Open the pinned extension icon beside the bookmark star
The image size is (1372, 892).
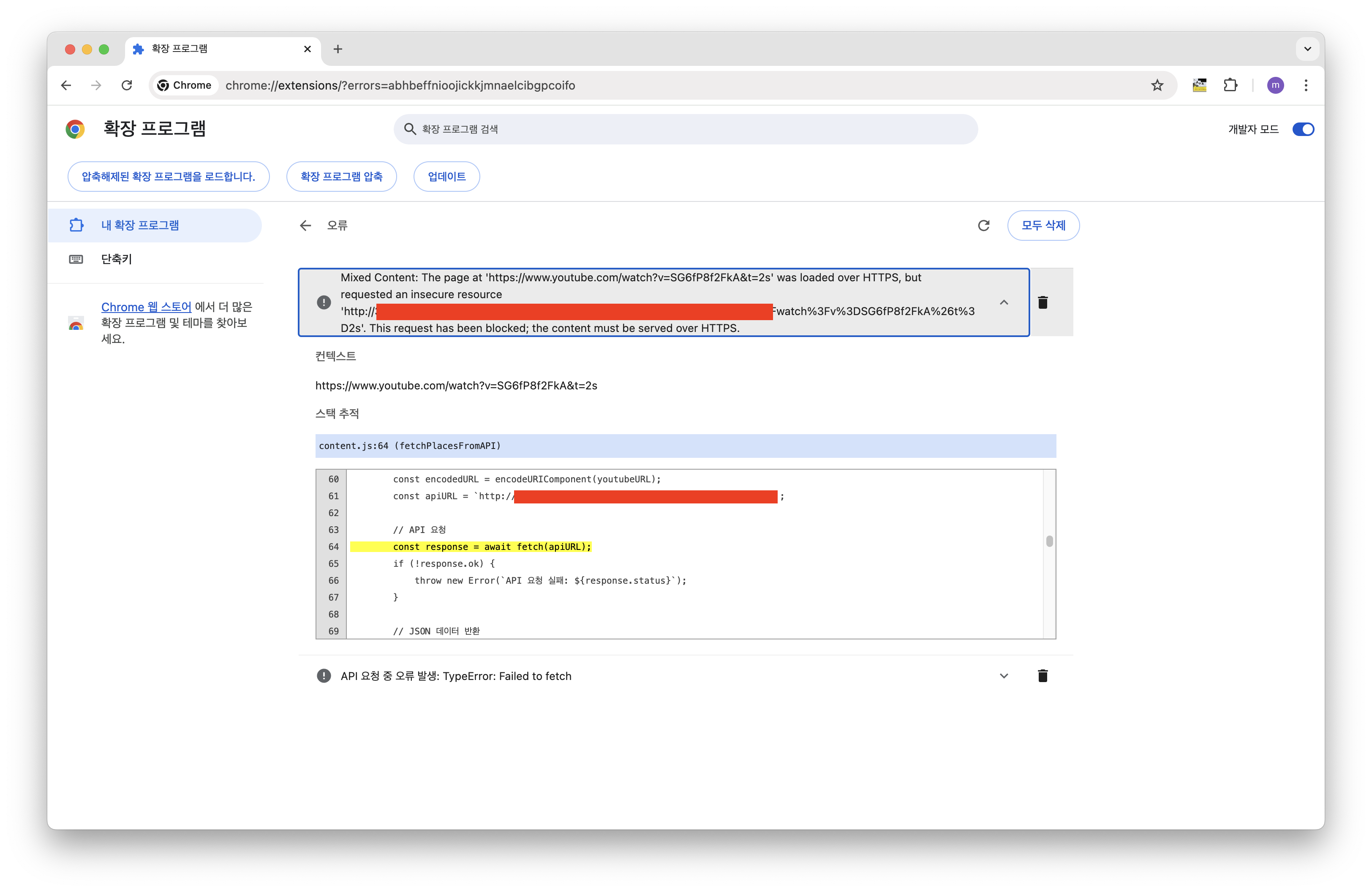[x=1199, y=85]
